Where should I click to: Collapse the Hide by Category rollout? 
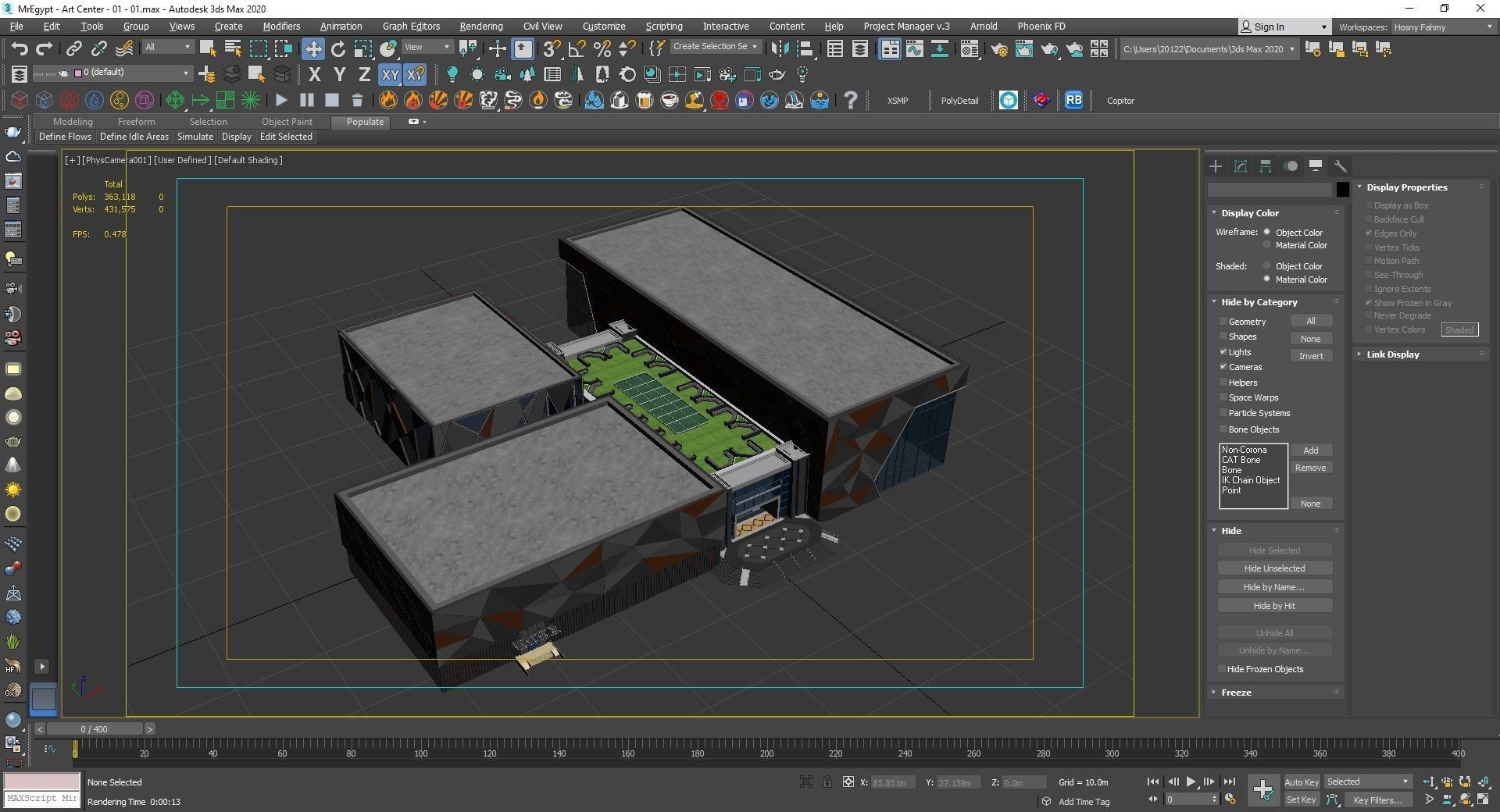point(1259,302)
